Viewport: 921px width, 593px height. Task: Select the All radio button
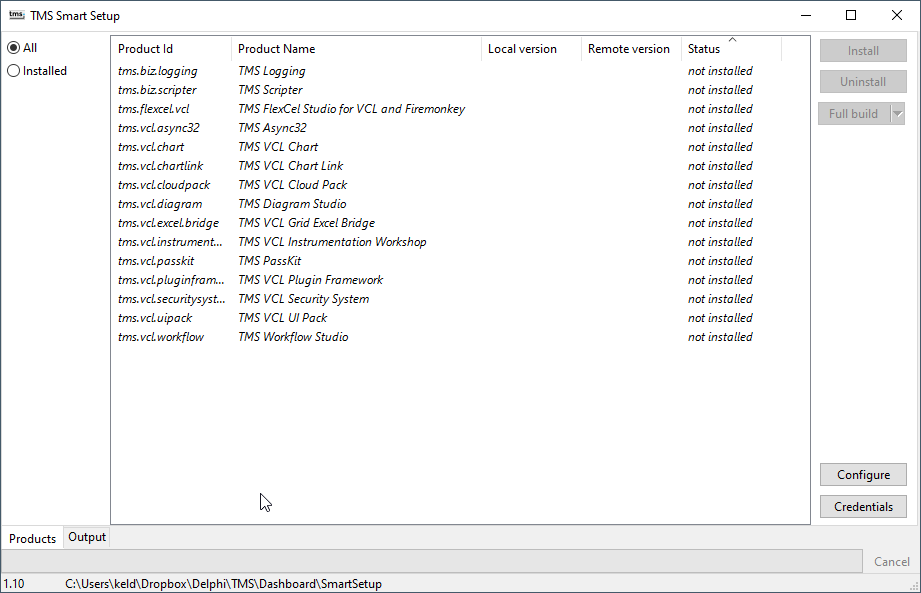point(22,48)
